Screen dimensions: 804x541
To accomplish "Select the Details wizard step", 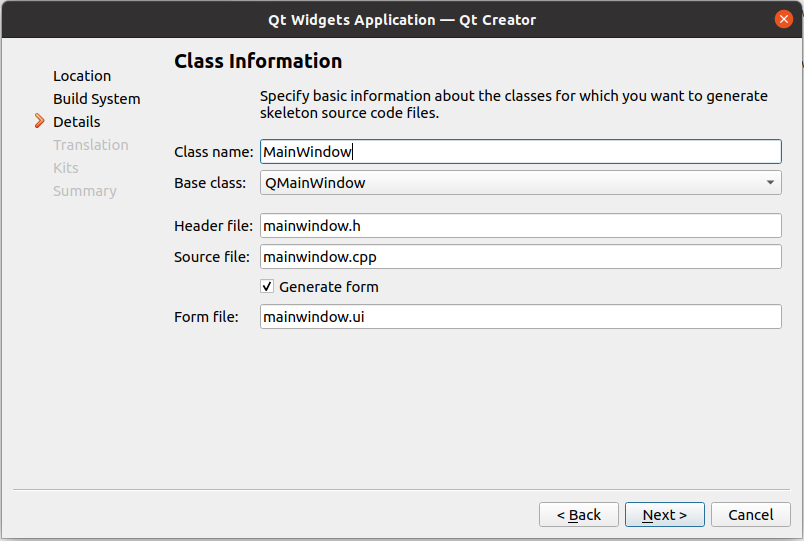I will click(77, 122).
